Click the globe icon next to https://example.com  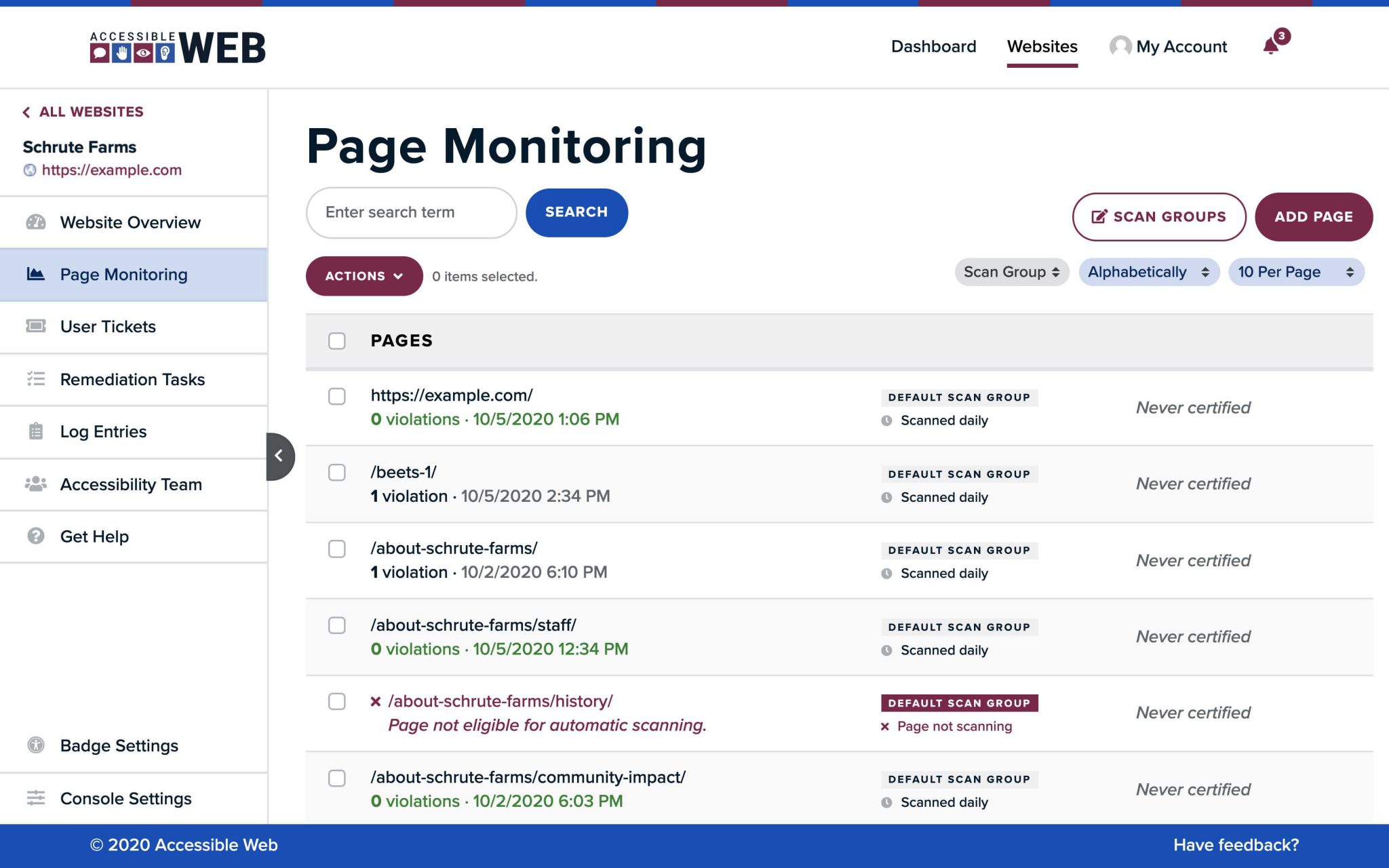[30, 170]
